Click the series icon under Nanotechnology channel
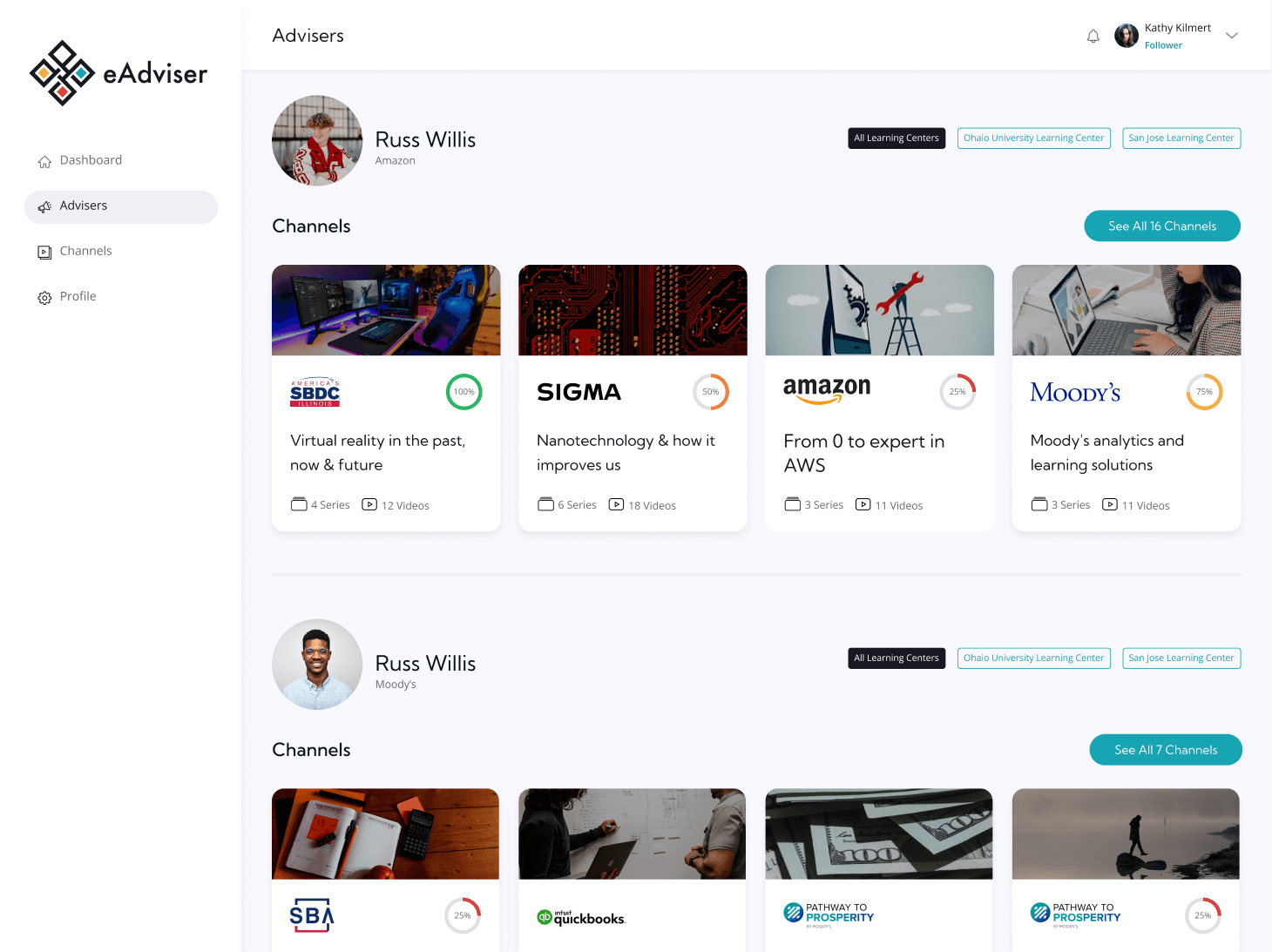This screenshot has width=1272, height=952. (544, 503)
